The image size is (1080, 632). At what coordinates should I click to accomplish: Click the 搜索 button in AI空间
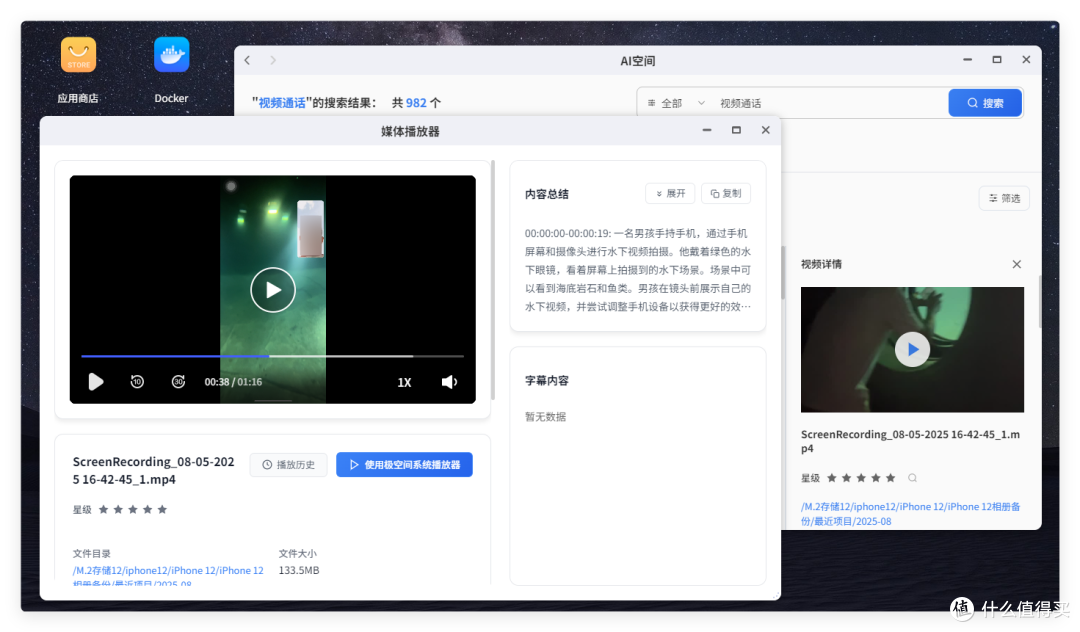[x=985, y=103]
